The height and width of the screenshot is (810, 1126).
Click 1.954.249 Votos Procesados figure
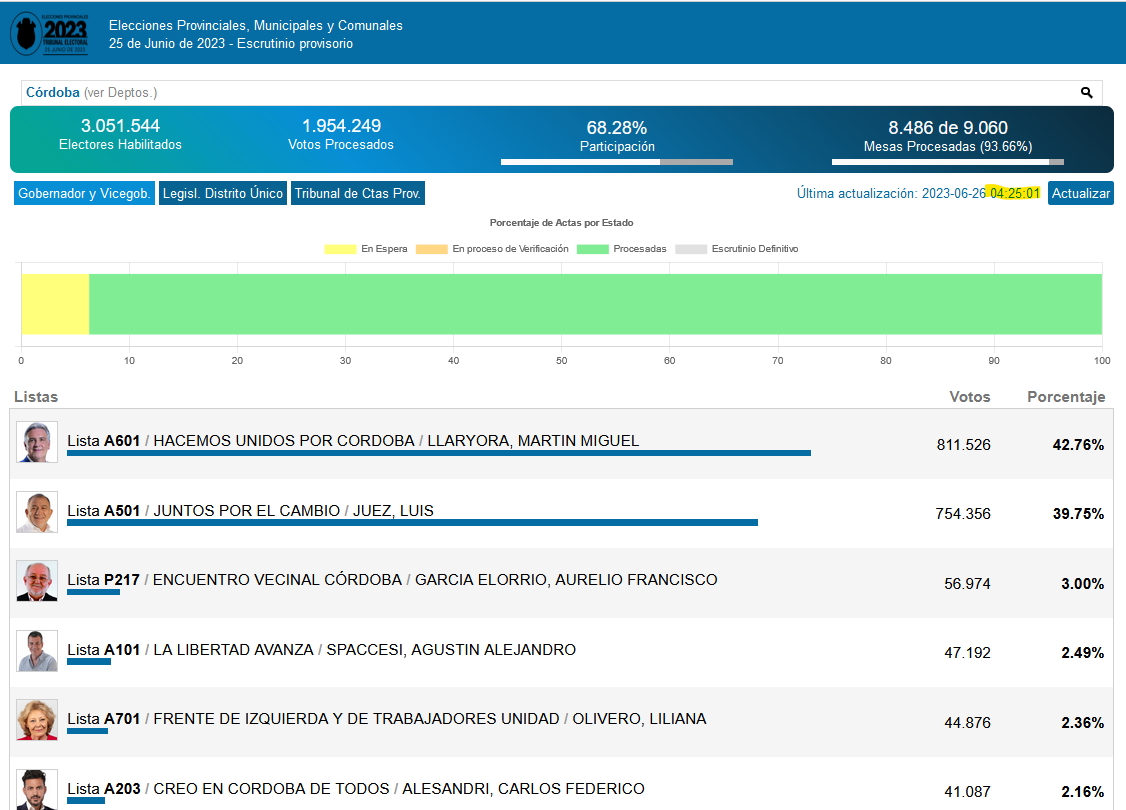pos(341,126)
